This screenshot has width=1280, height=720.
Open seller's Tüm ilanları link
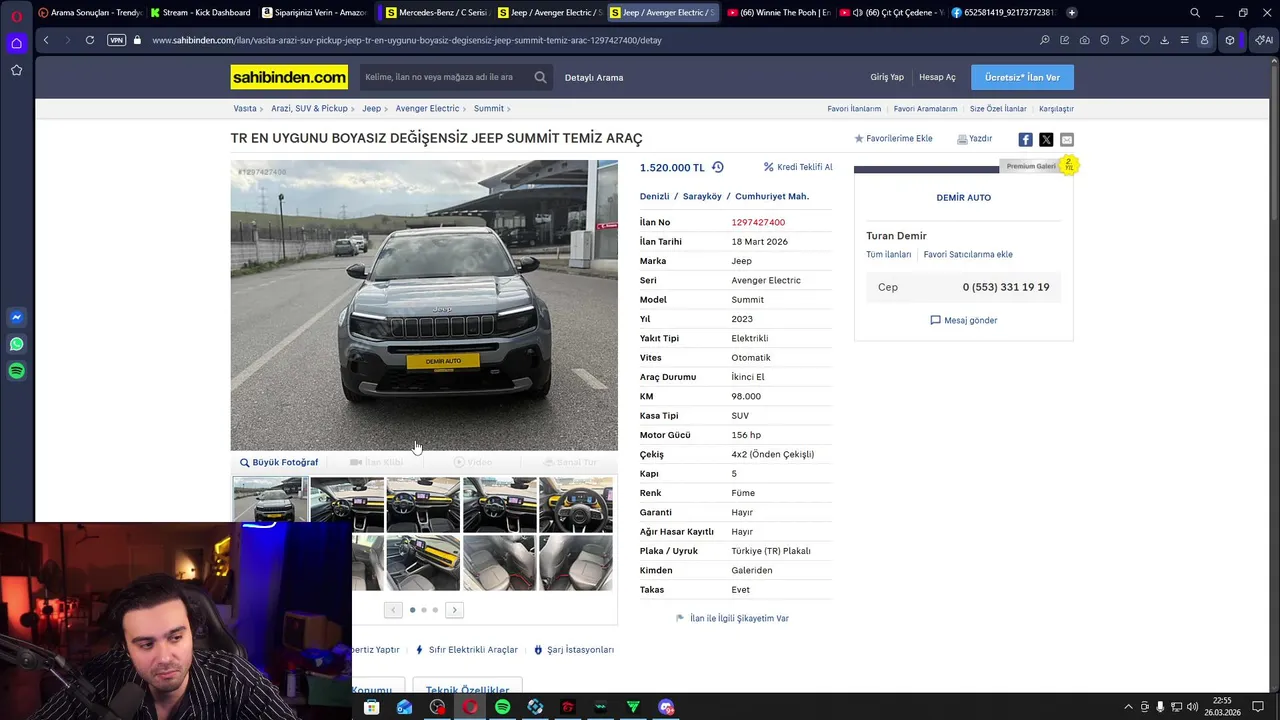888,254
